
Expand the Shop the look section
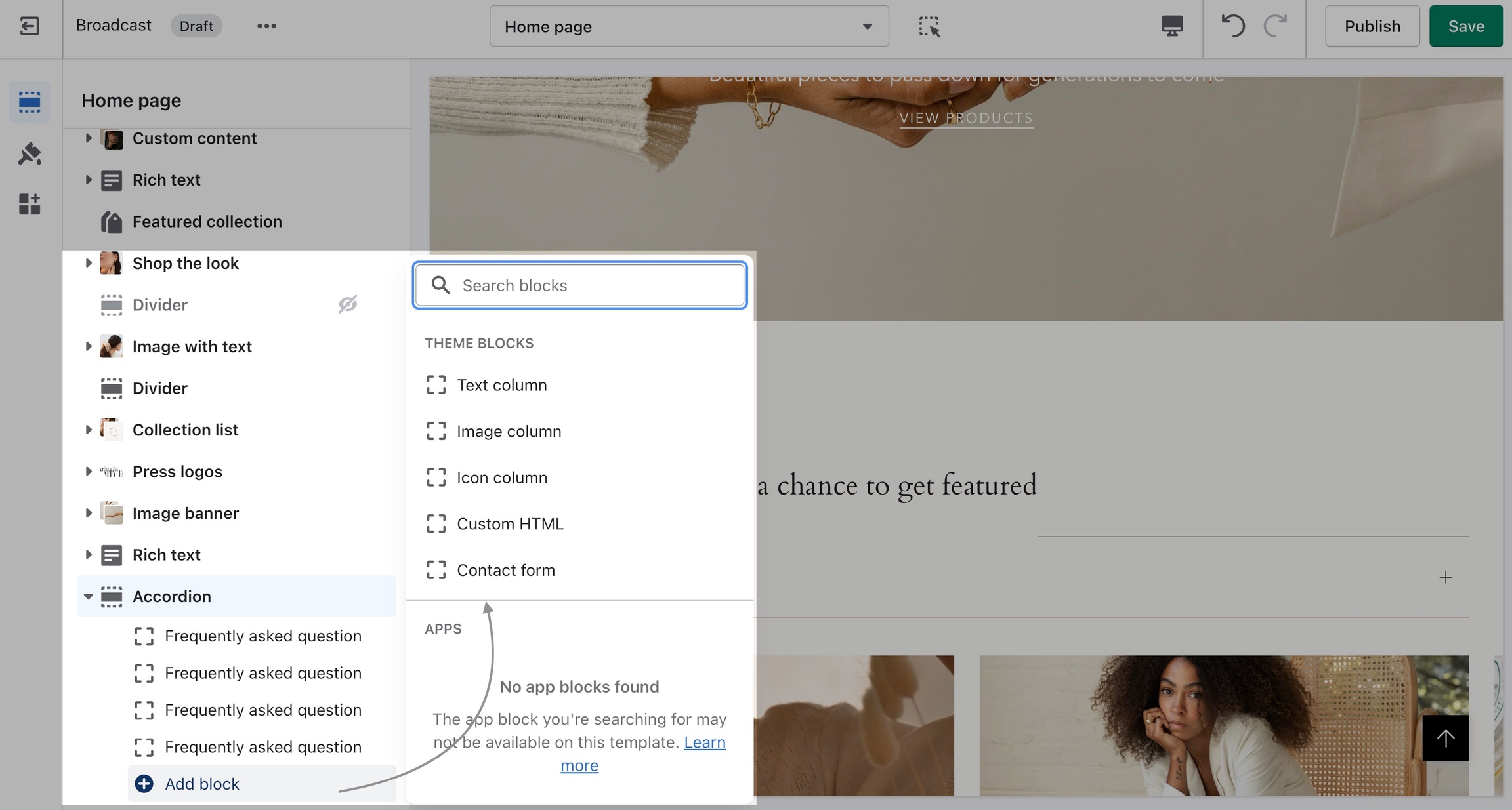click(88, 263)
